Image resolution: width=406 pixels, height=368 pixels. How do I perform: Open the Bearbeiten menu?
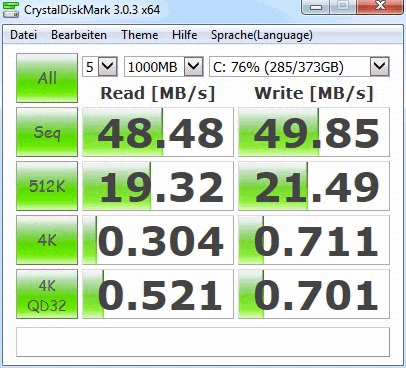(x=79, y=35)
